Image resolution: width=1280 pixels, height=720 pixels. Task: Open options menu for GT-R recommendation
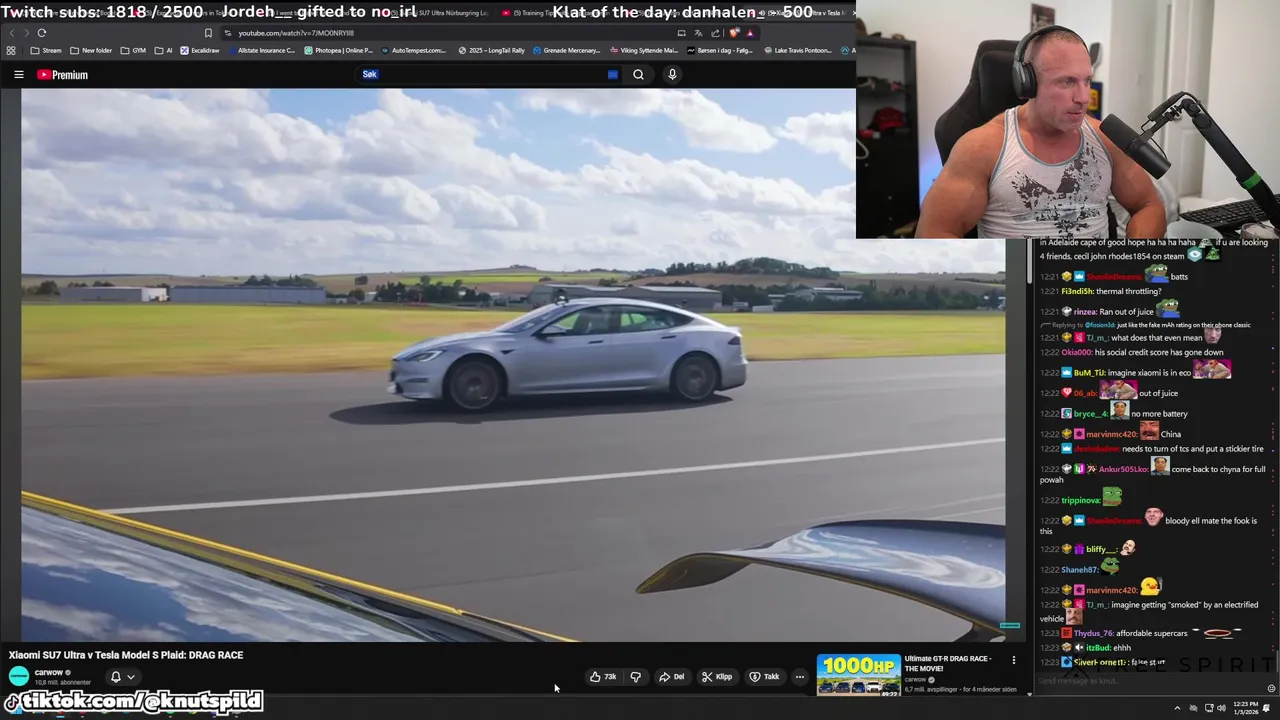tap(1013, 660)
